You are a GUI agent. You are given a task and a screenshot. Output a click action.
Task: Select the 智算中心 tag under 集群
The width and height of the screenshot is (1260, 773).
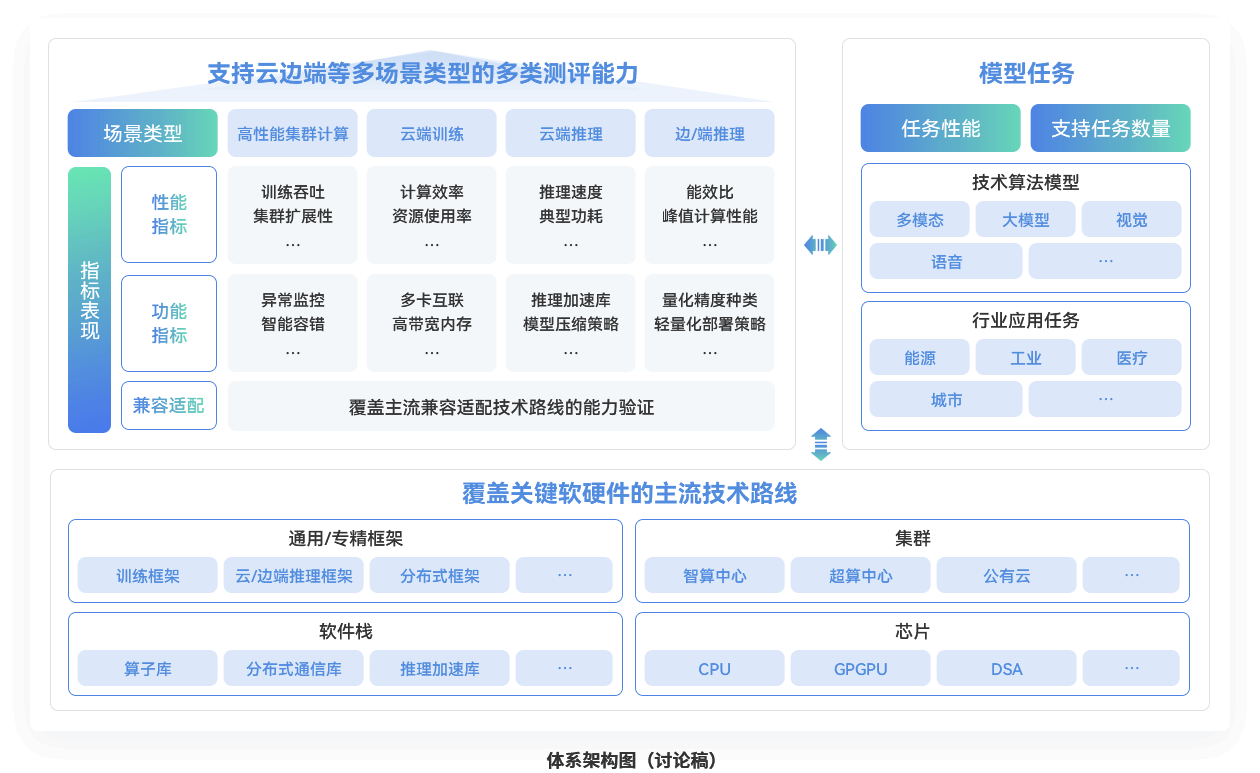pos(714,576)
